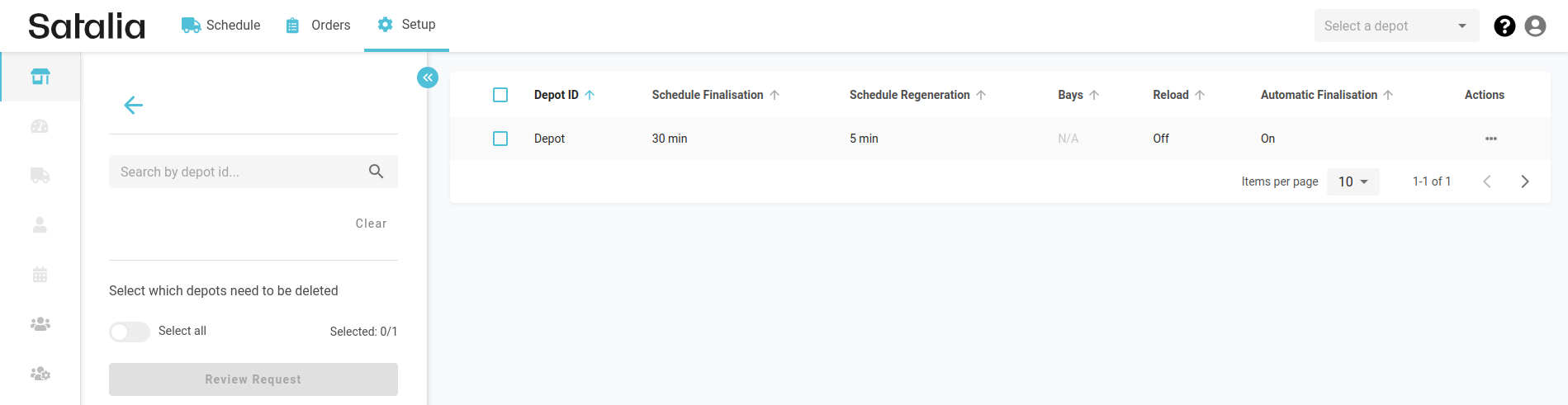Viewport: 1568px width, 405px height.
Task: Toggle the Select all switch
Action: pos(130,332)
